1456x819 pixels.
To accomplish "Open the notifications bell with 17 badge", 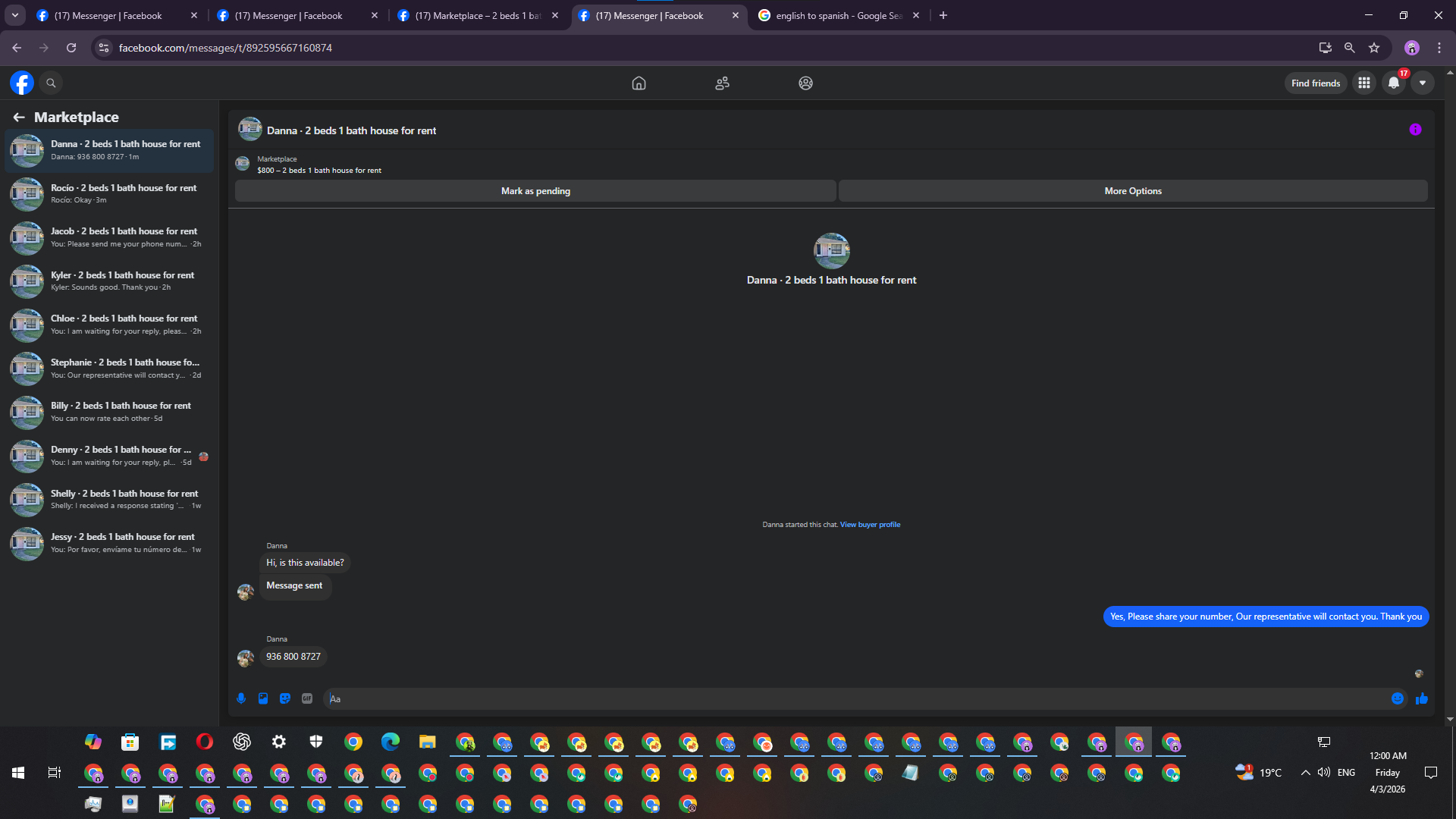I will [x=1394, y=83].
